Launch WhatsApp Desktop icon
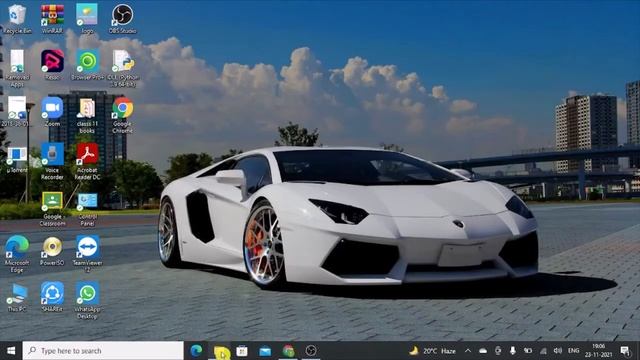The image size is (640, 360). point(87,300)
